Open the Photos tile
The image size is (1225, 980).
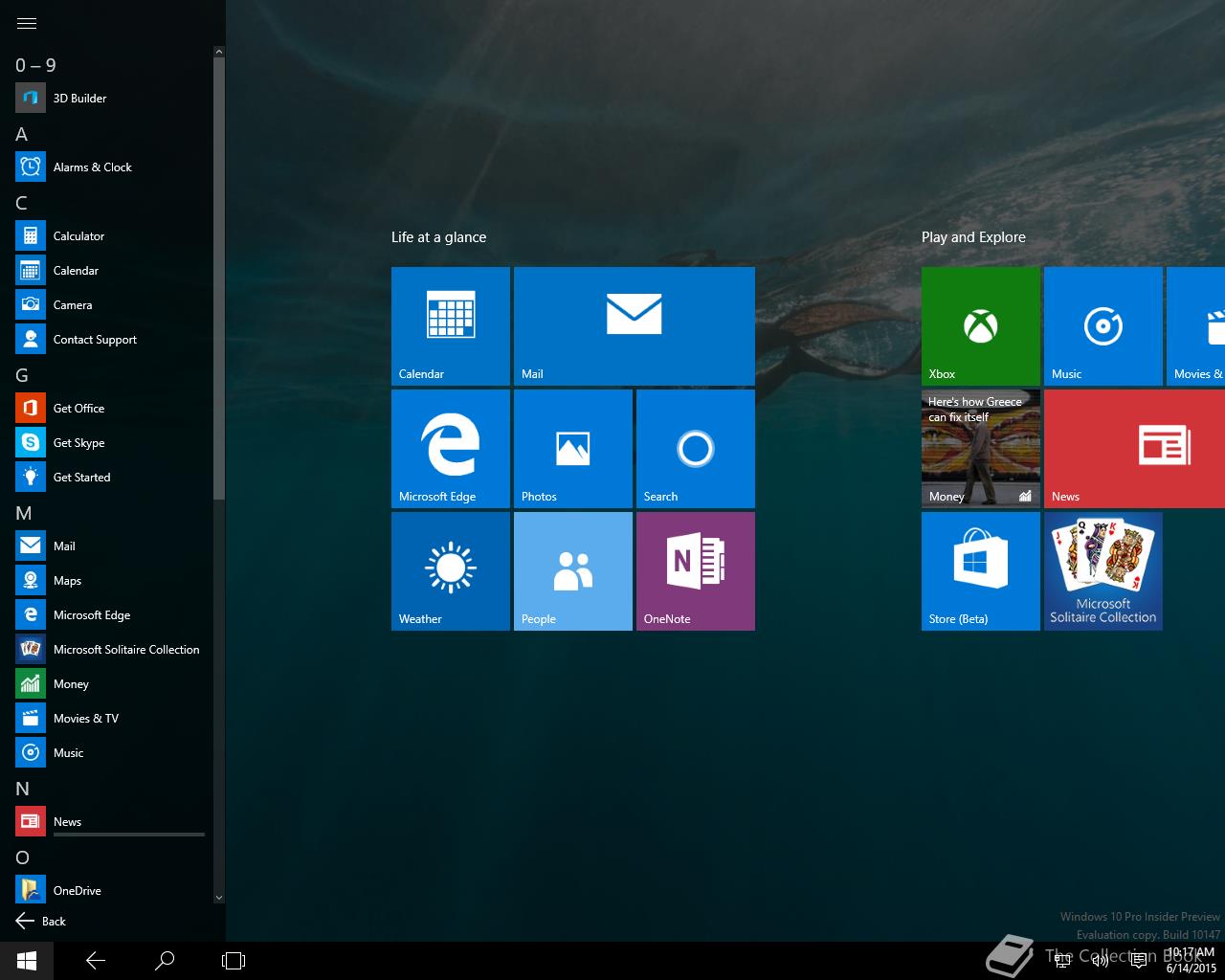point(573,449)
